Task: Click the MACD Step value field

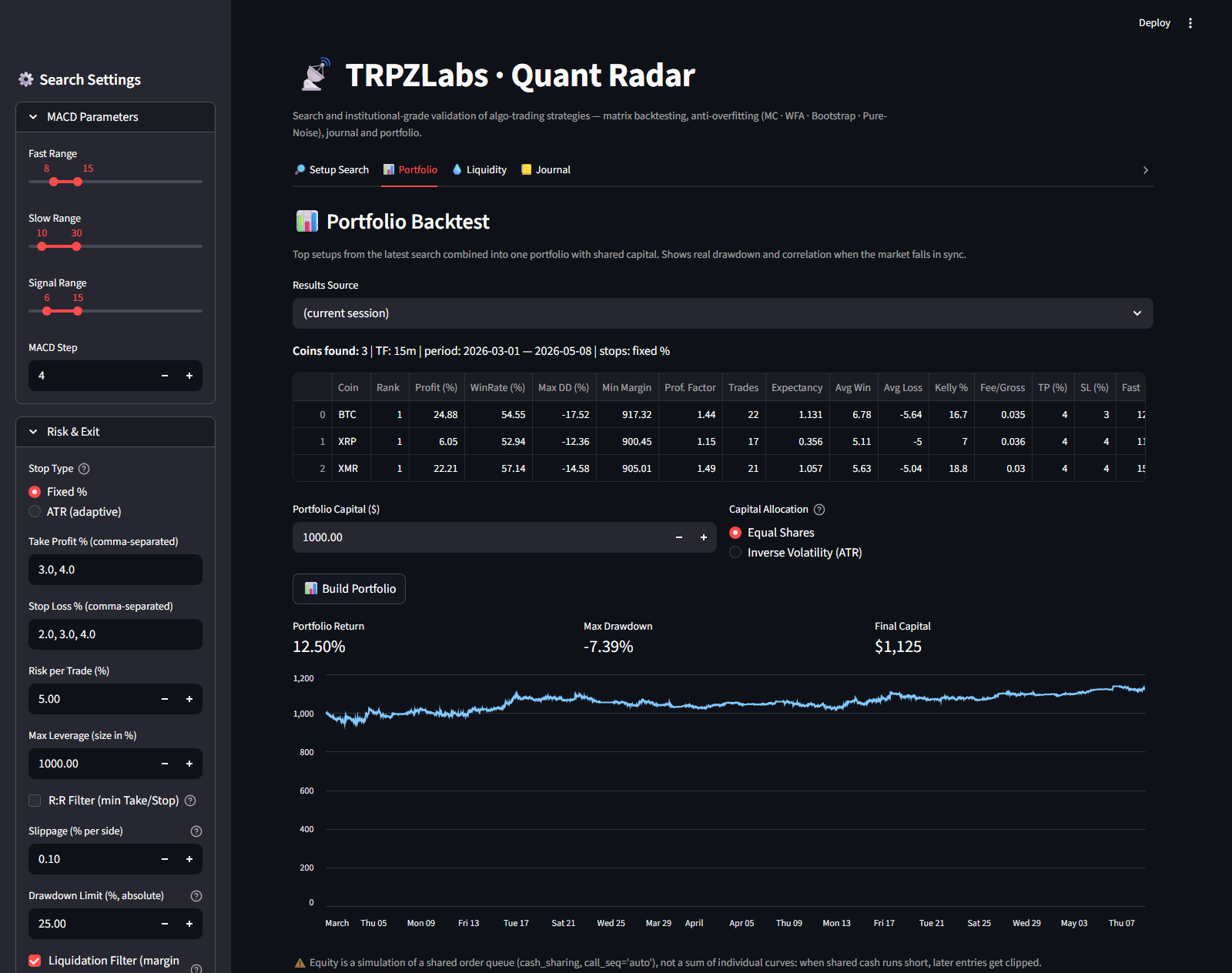Action: click(90, 376)
